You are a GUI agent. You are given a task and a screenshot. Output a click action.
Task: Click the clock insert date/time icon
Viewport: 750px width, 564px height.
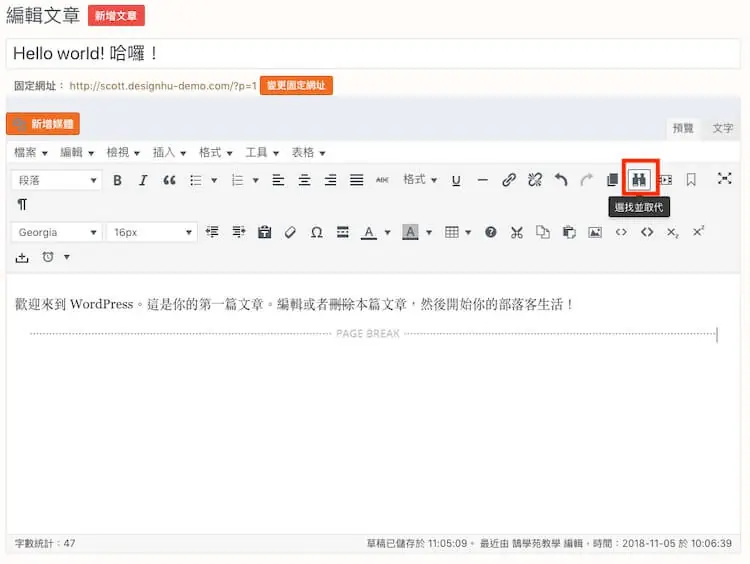tap(48, 257)
